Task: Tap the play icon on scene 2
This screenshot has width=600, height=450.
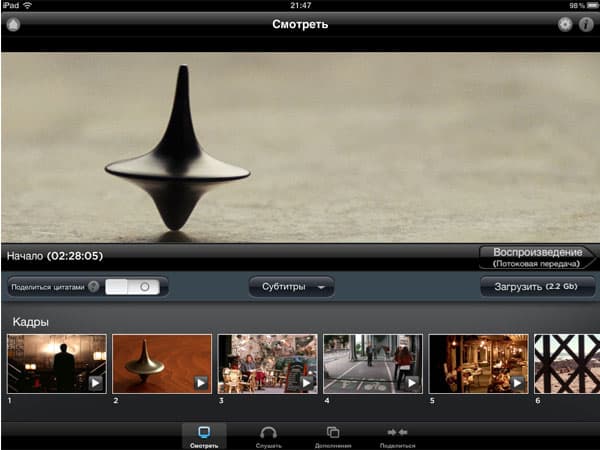Action: [201, 383]
